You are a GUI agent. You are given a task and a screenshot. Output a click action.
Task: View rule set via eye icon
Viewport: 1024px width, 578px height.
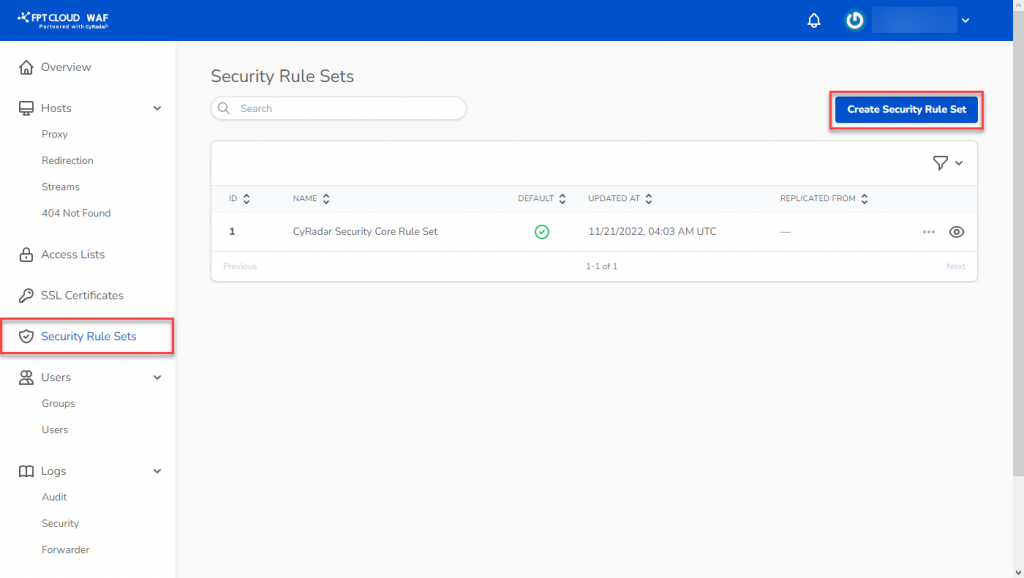coord(956,232)
